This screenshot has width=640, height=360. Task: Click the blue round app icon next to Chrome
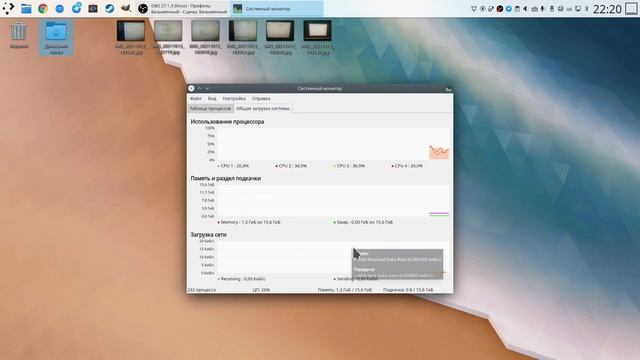pyautogui.click(x=60, y=9)
